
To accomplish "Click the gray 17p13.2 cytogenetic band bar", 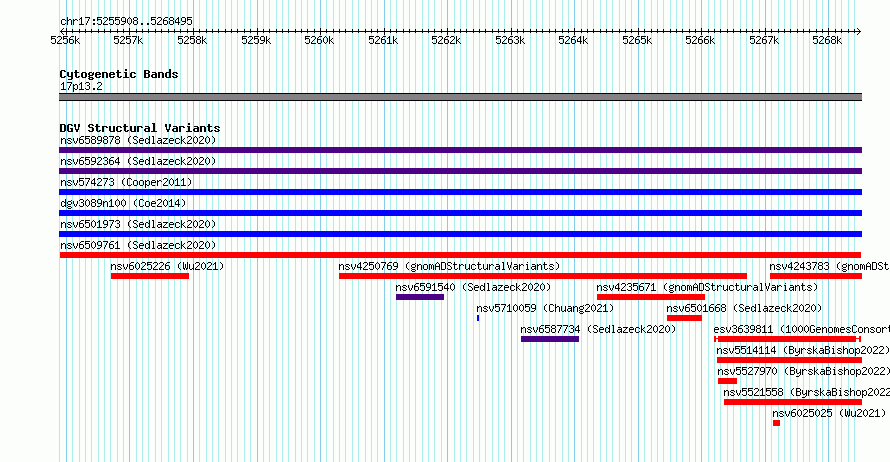I will 460,97.
